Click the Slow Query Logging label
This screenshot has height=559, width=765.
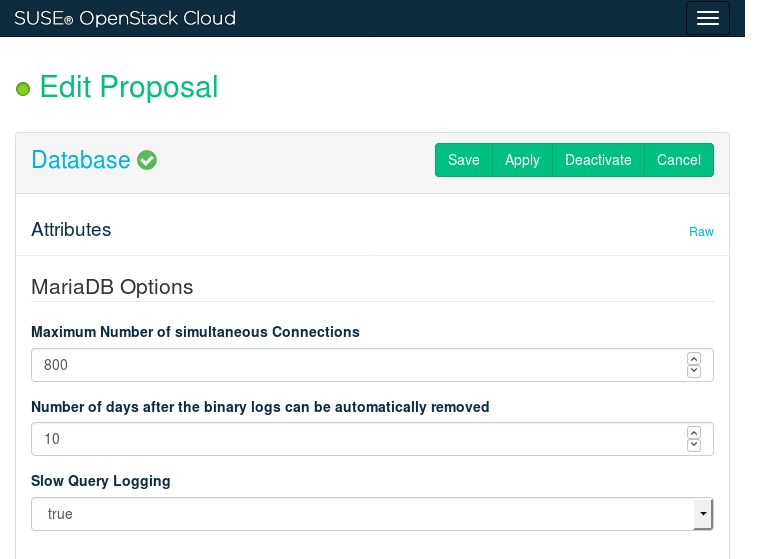point(101,481)
